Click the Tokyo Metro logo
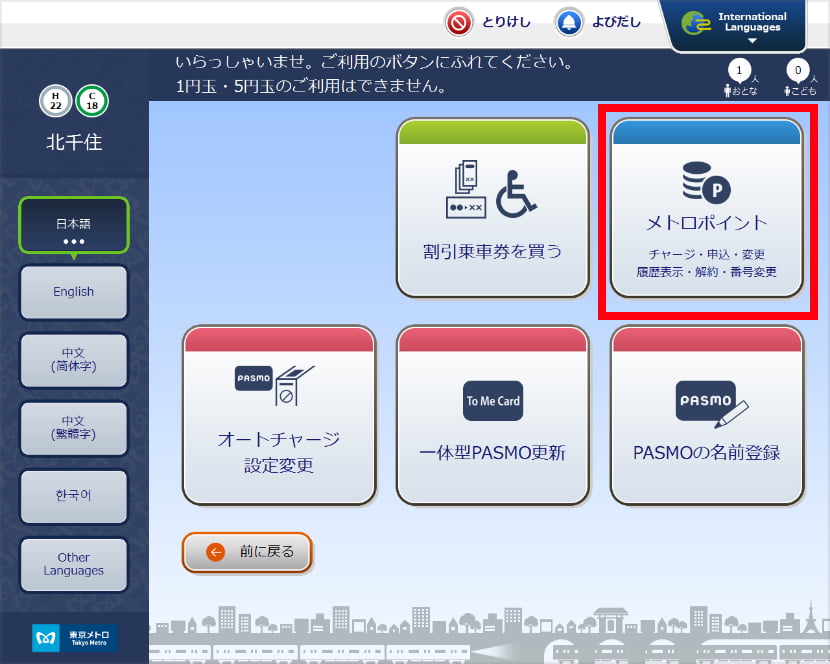830x664 pixels. 74,638
